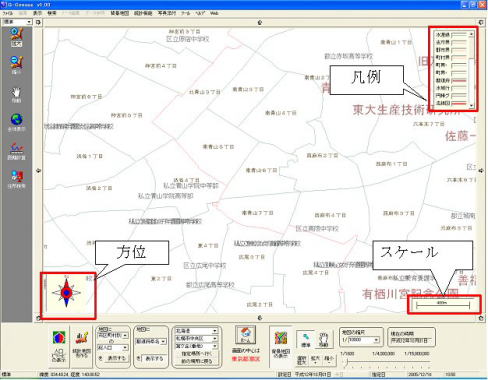
Task: Click the globe full-view icon
Action: pos(16,122)
